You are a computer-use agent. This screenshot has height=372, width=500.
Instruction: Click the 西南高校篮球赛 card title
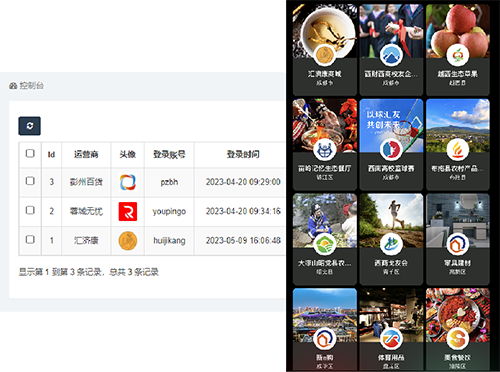point(391,168)
